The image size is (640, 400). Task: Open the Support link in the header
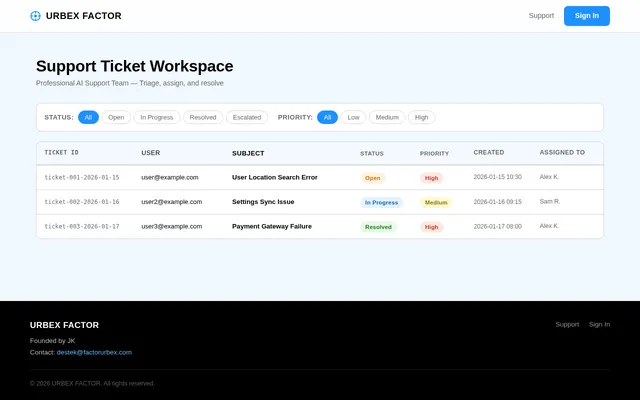[541, 16]
